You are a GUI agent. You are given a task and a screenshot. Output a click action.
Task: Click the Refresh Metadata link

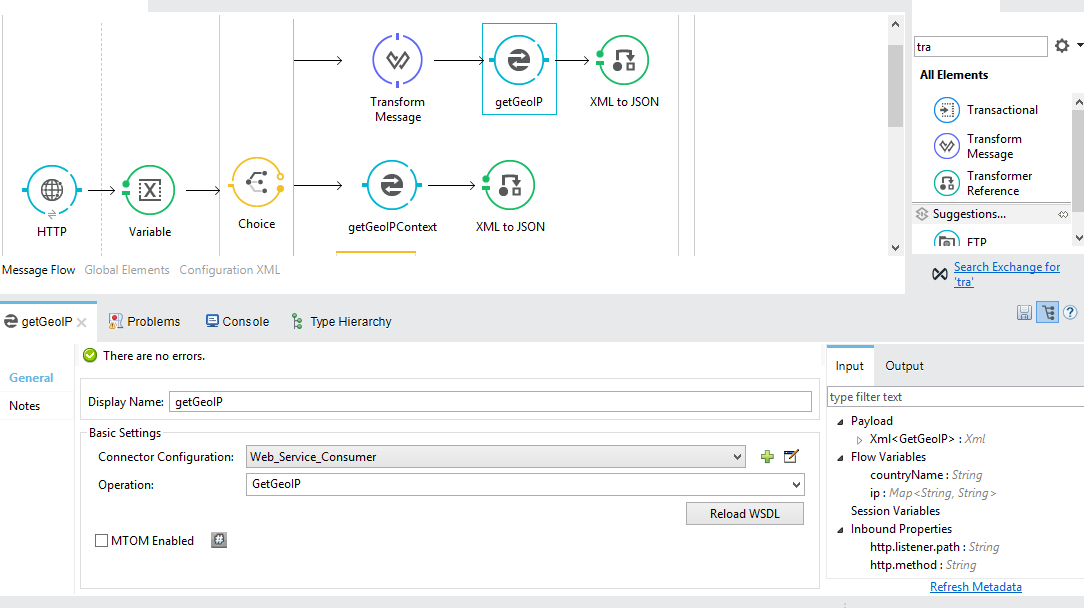(975, 587)
